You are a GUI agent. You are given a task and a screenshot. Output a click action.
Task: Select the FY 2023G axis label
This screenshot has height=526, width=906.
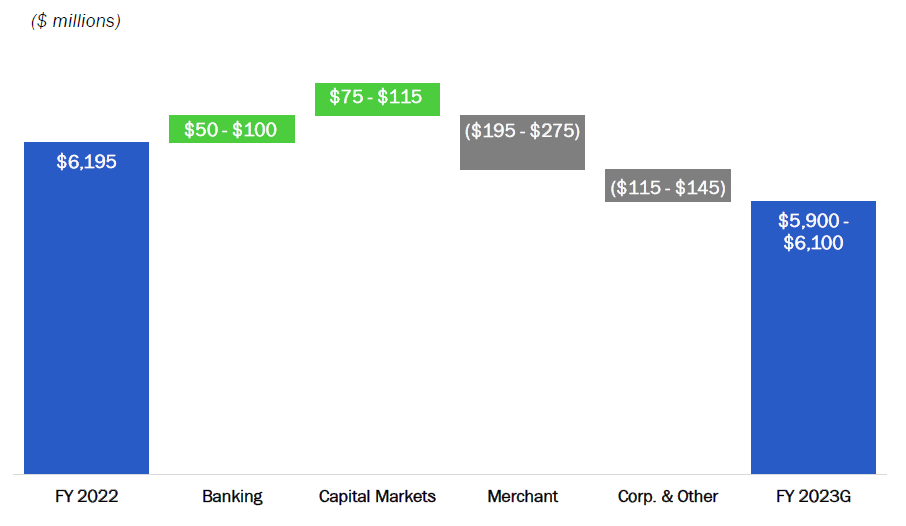(814, 496)
